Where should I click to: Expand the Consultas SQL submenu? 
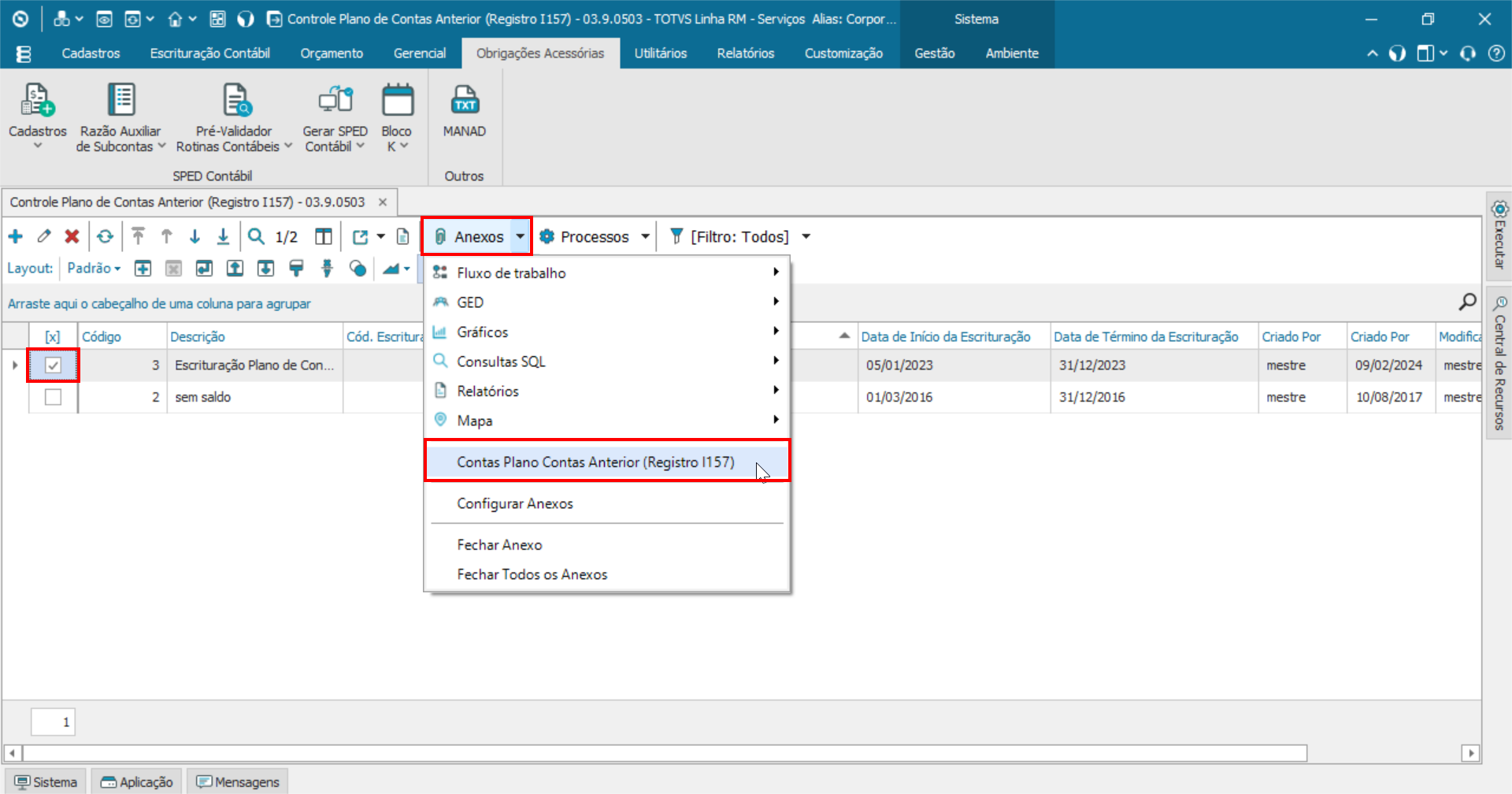607,362
